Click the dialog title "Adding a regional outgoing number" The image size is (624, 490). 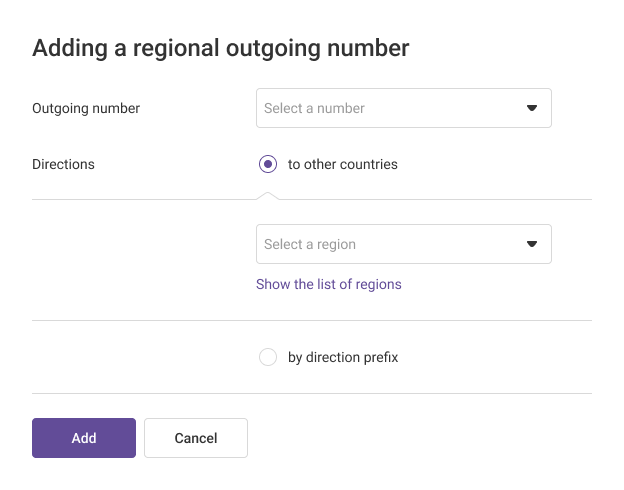pos(221,48)
